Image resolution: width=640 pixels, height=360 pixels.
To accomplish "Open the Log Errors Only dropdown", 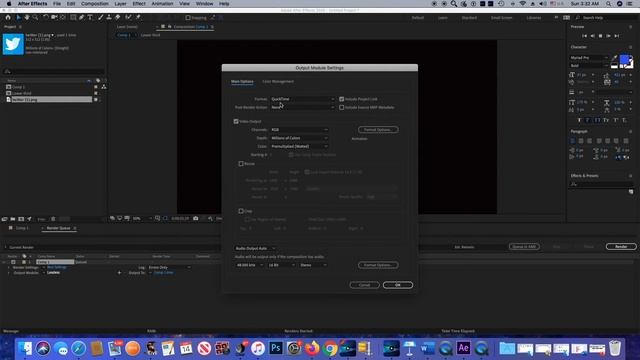I will (x=169, y=267).
